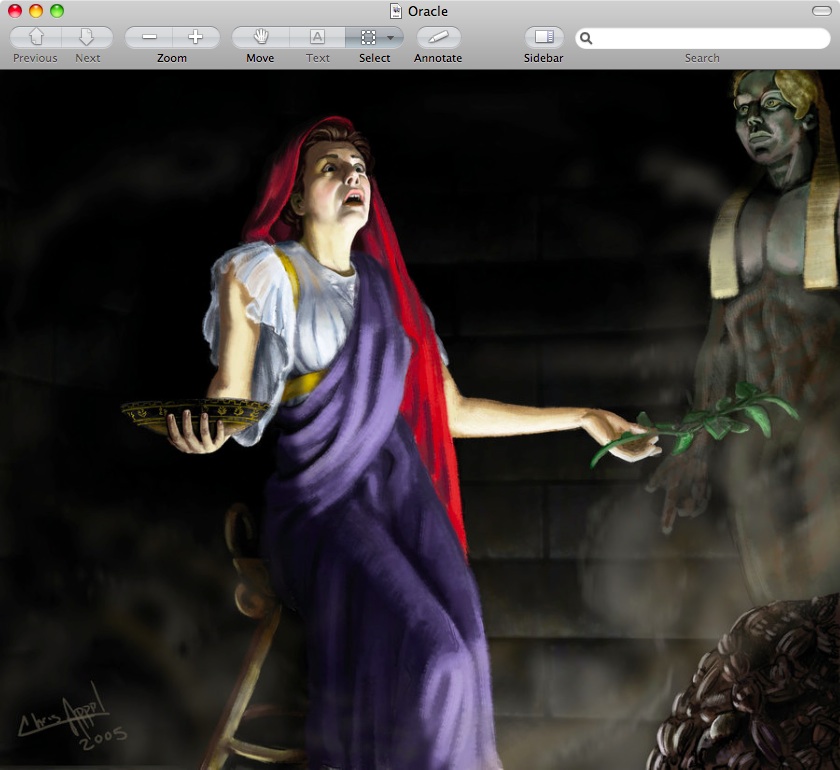Choose the Text selection tool
This screenshot has height=770, width=840.
point(317,37)
